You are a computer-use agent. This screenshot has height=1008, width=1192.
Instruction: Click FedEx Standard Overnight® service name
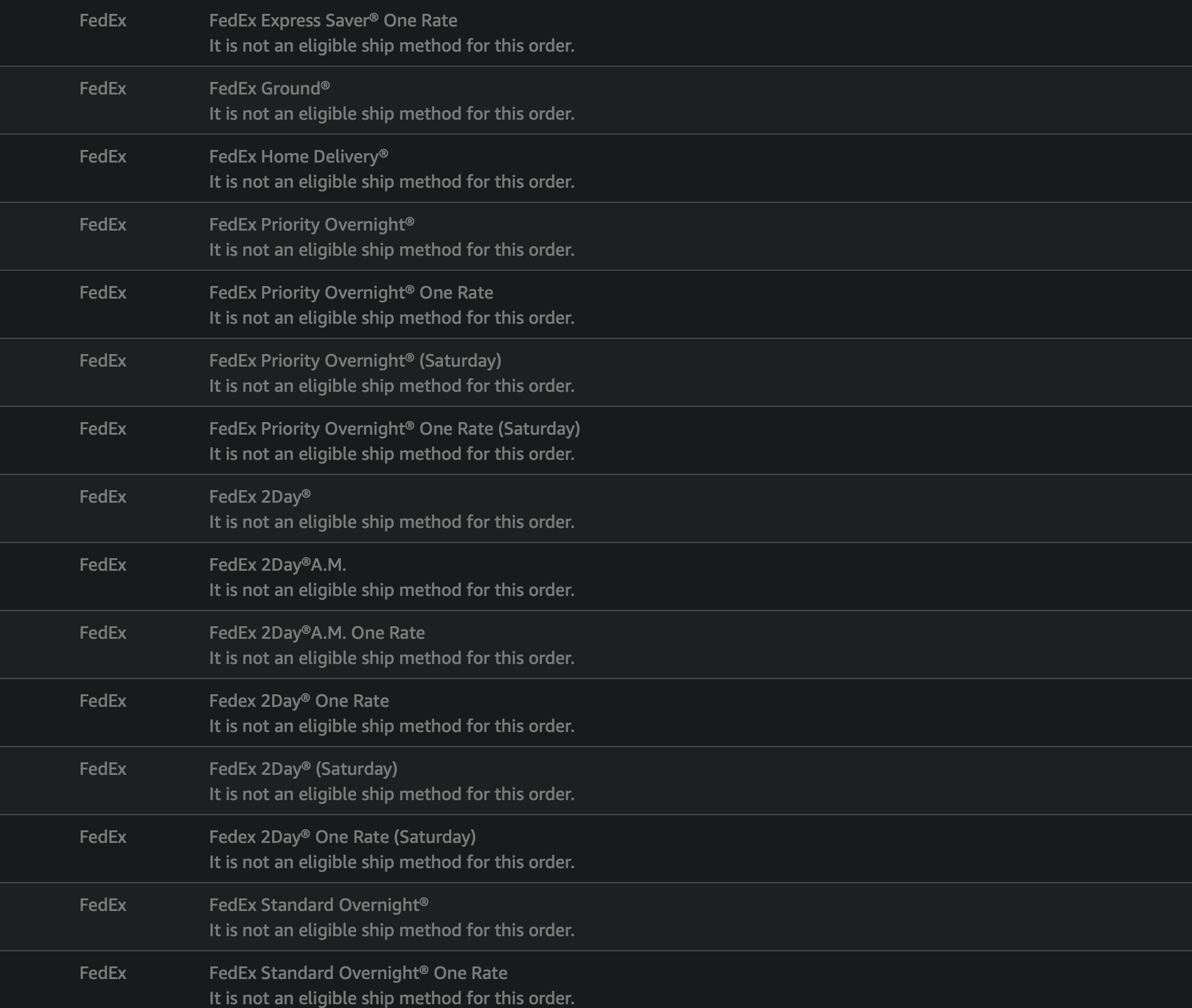click(x=319, y=905)
